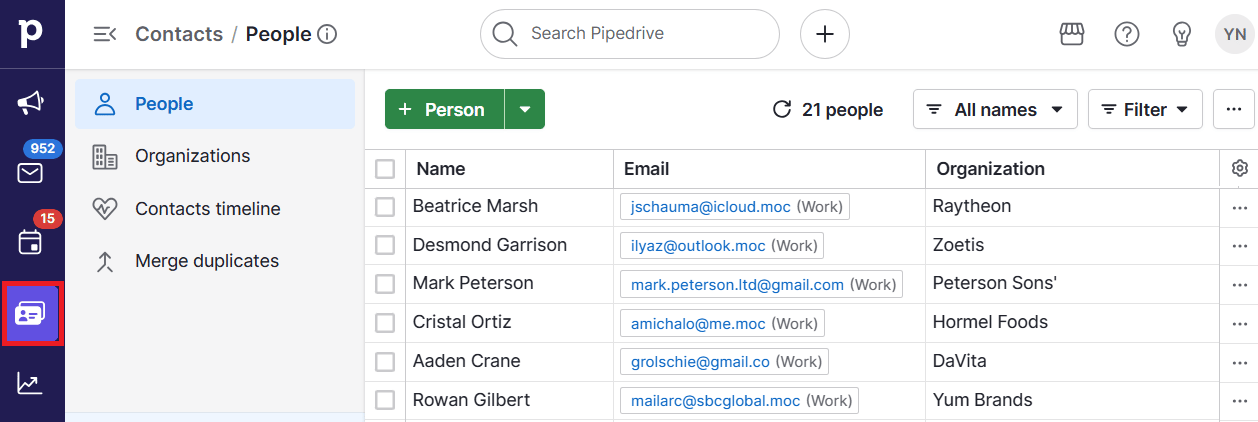Open table column settings gear

(x=1240, y=169)
